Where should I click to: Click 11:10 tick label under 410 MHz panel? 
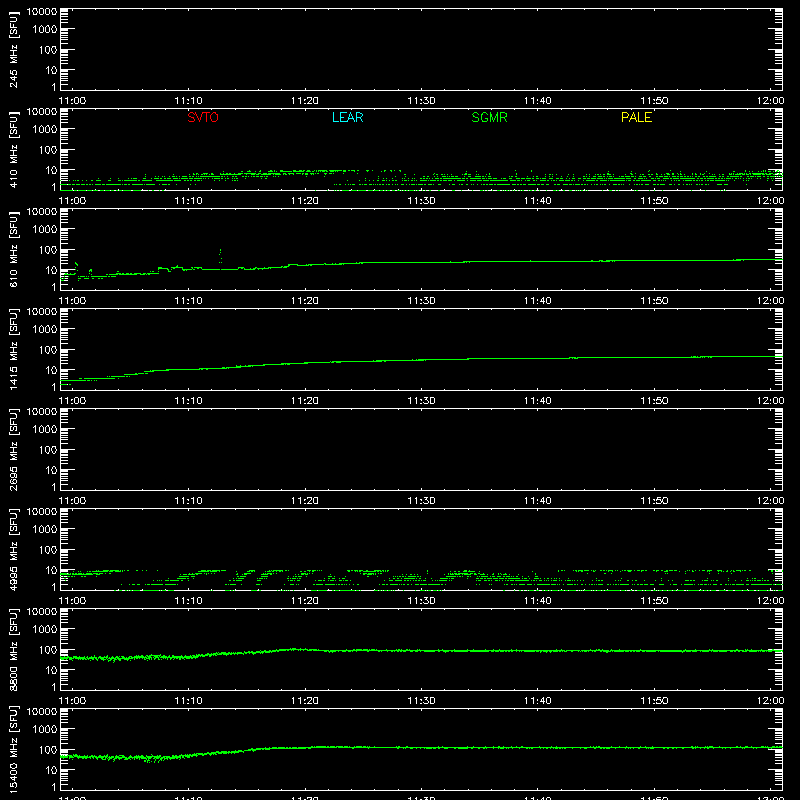188,201
